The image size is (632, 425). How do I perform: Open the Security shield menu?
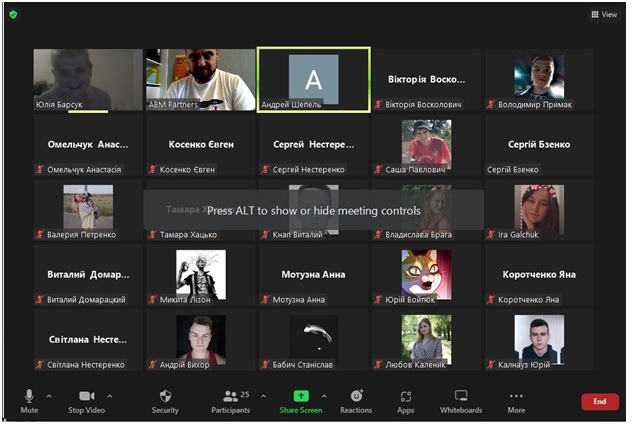165,401
